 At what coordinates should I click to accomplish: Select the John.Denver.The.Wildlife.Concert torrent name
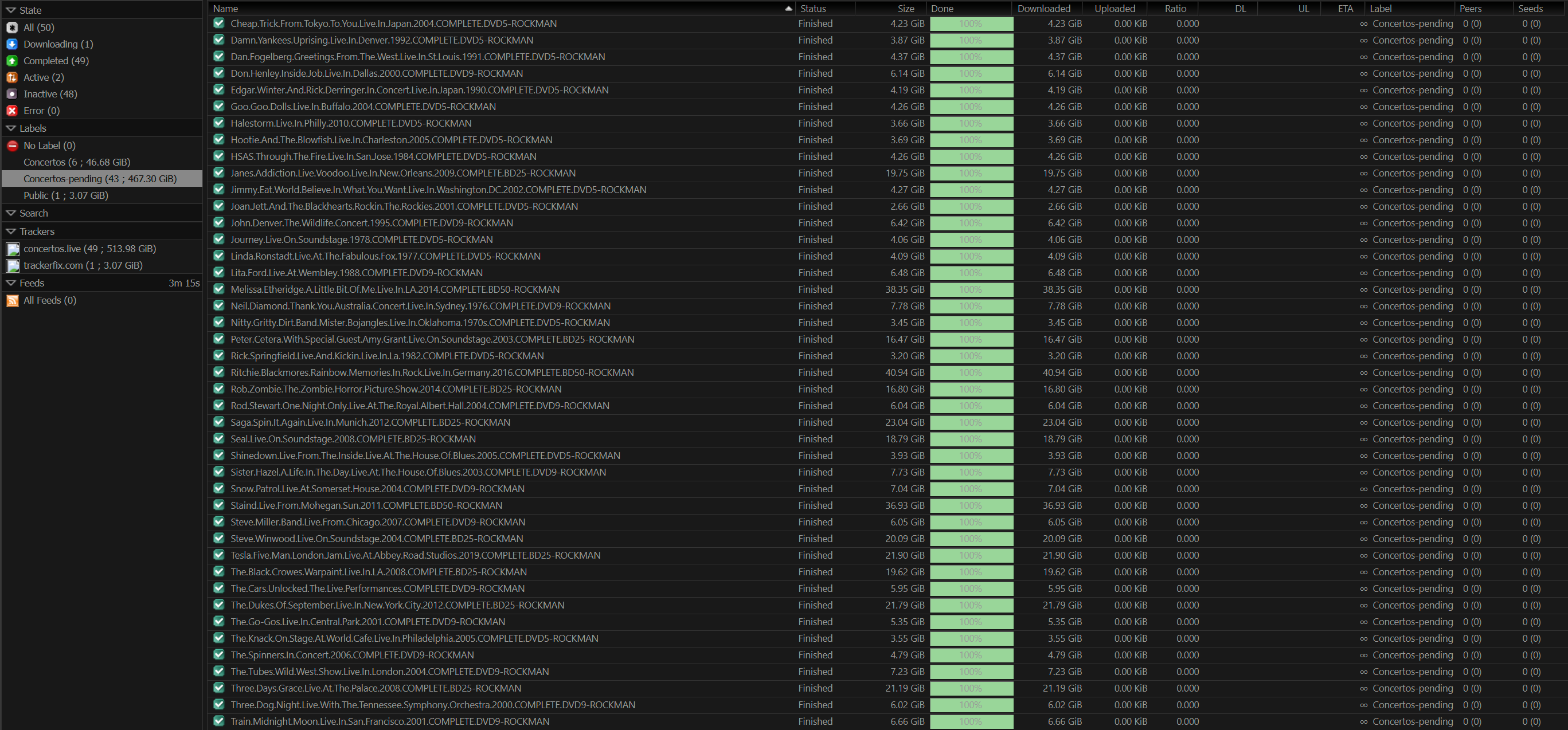372,223
